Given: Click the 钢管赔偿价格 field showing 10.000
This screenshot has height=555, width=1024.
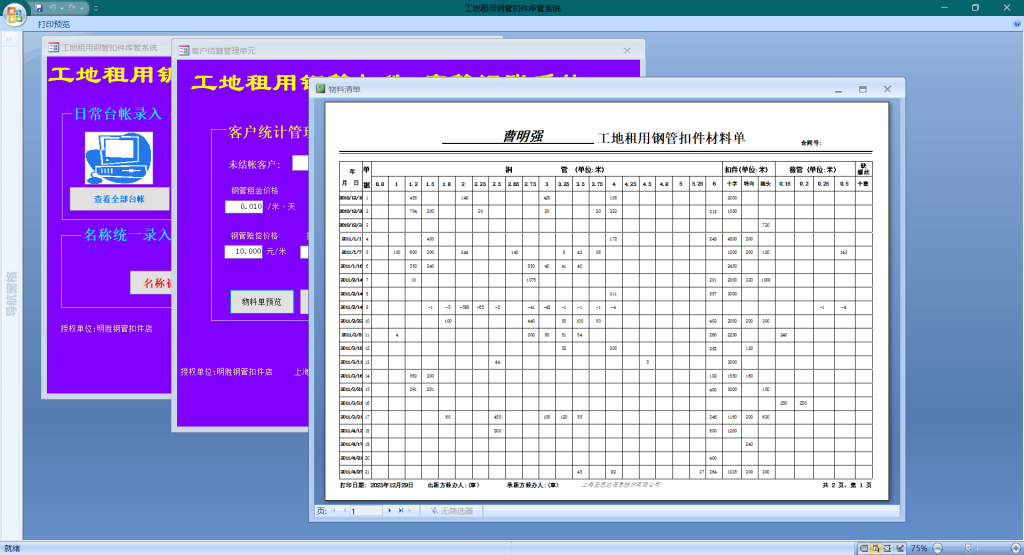Looking at the screenshot, I should click(x=244, y=251).
